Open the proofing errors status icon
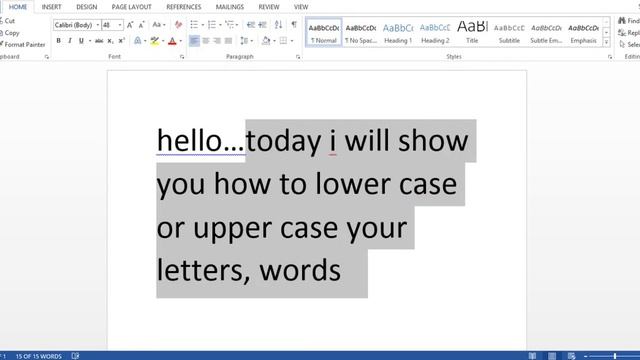 click(x=75, y=356)
